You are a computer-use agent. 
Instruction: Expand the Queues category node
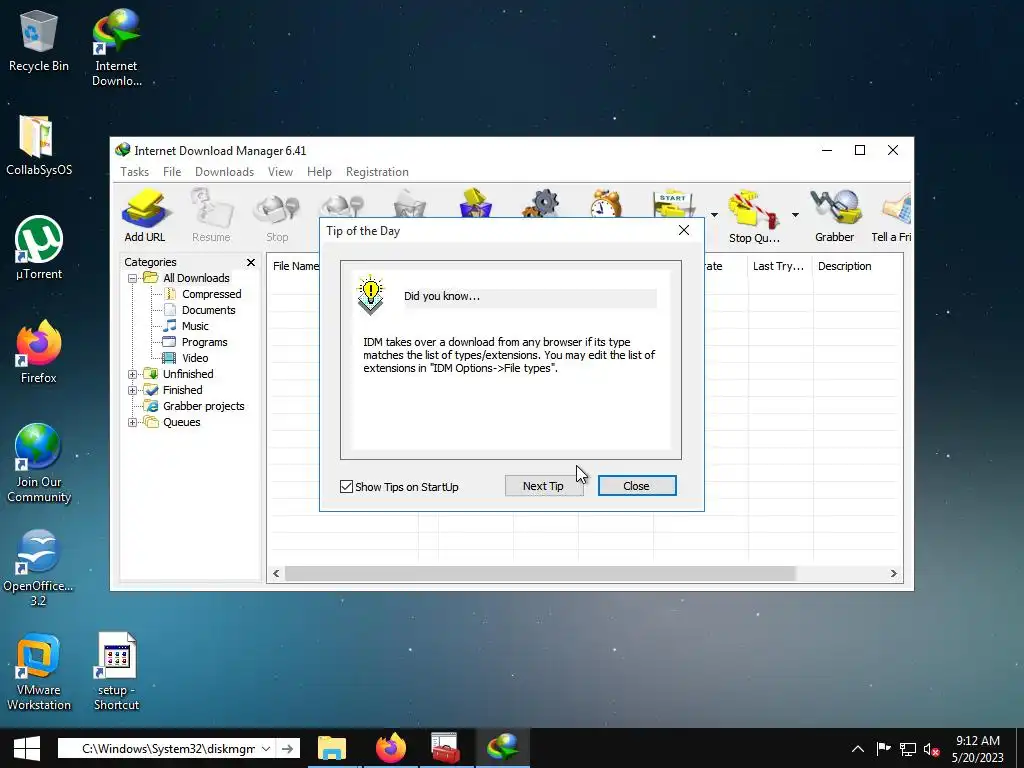click(x=133, y=423)
